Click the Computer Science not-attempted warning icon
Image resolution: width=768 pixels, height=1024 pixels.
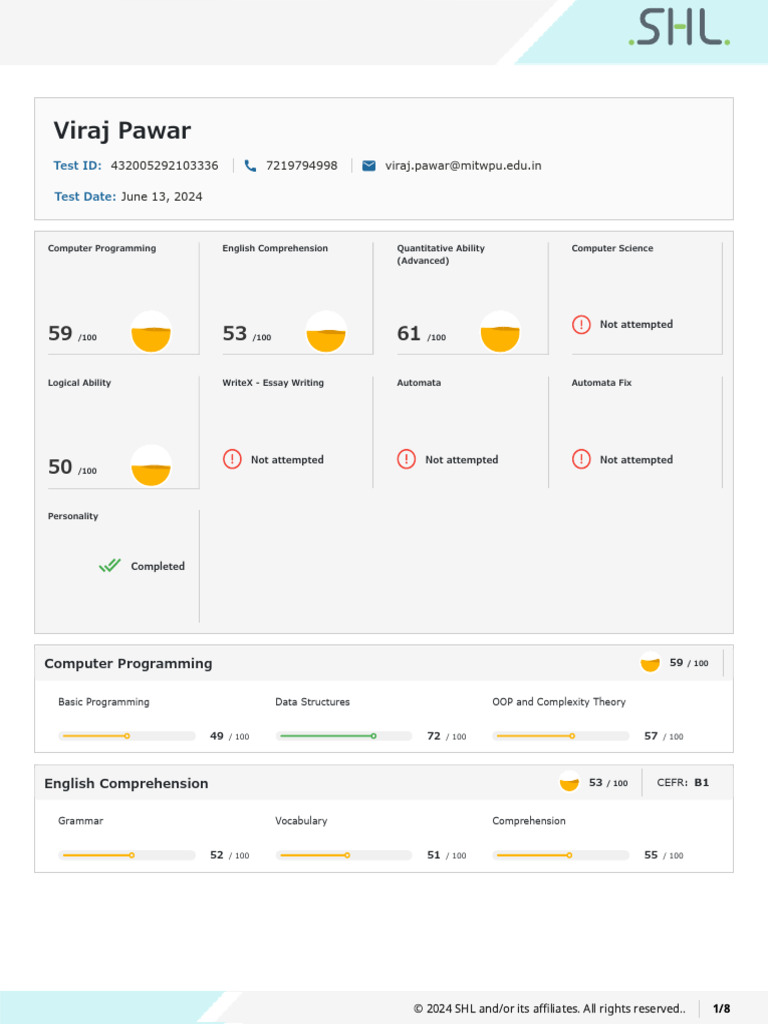[581, 324]
